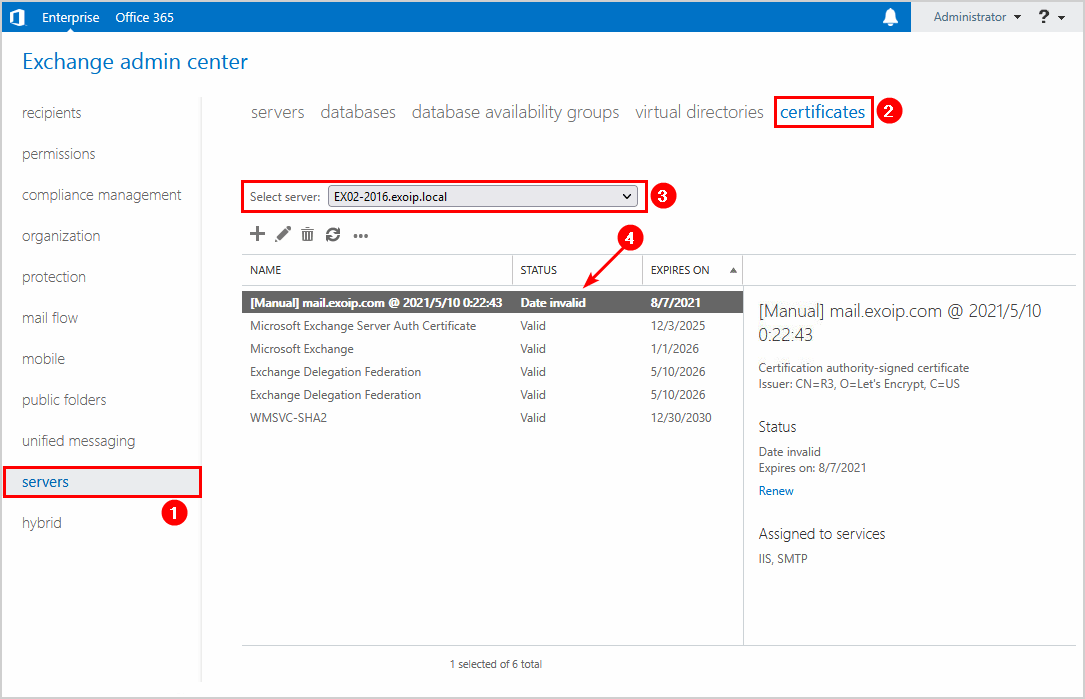1085x699 pixels.
Task: Open the servers tab
Action: click(x=277, y=112)
